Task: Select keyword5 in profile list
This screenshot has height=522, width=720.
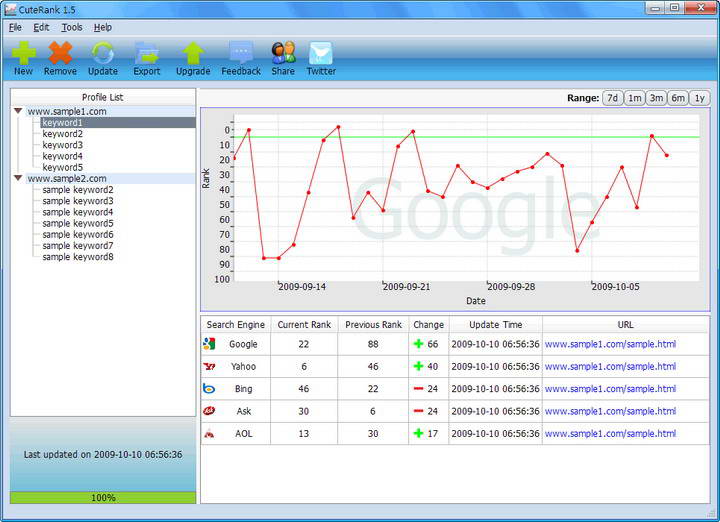Action: [x=62, y=167]
